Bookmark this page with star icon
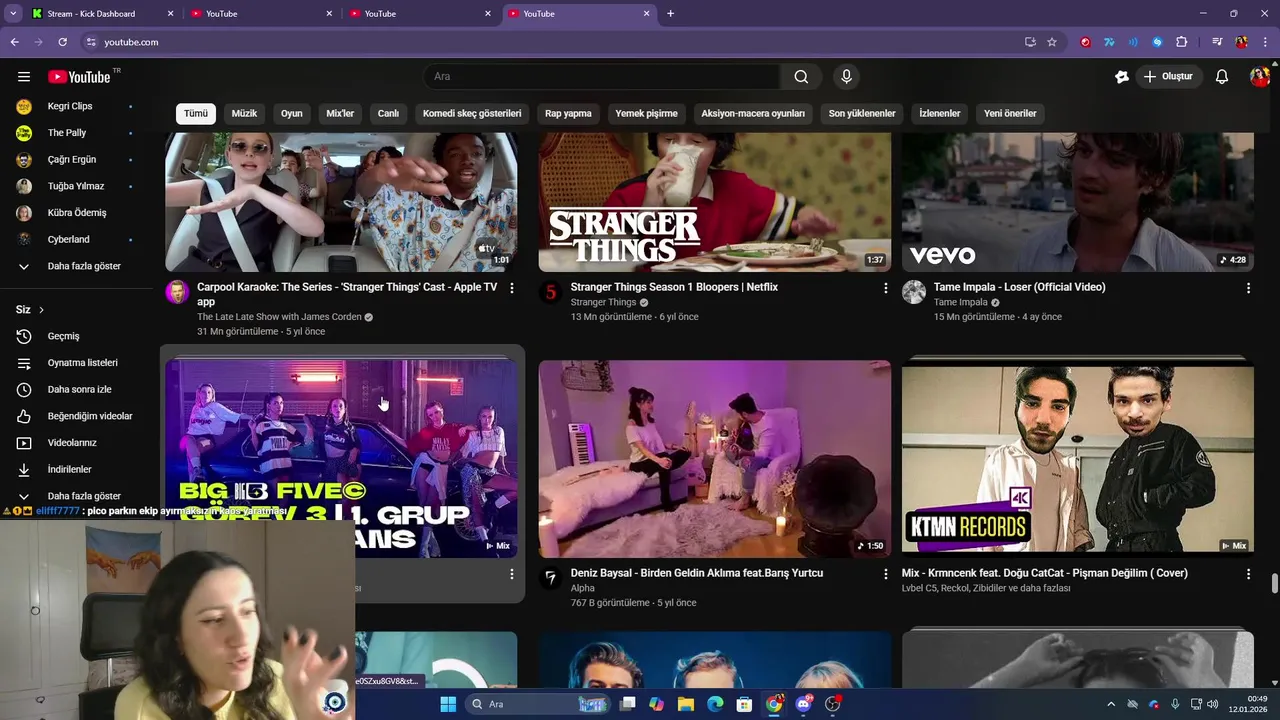This screenshot has width=1280, height=720. pos(1052,42)
